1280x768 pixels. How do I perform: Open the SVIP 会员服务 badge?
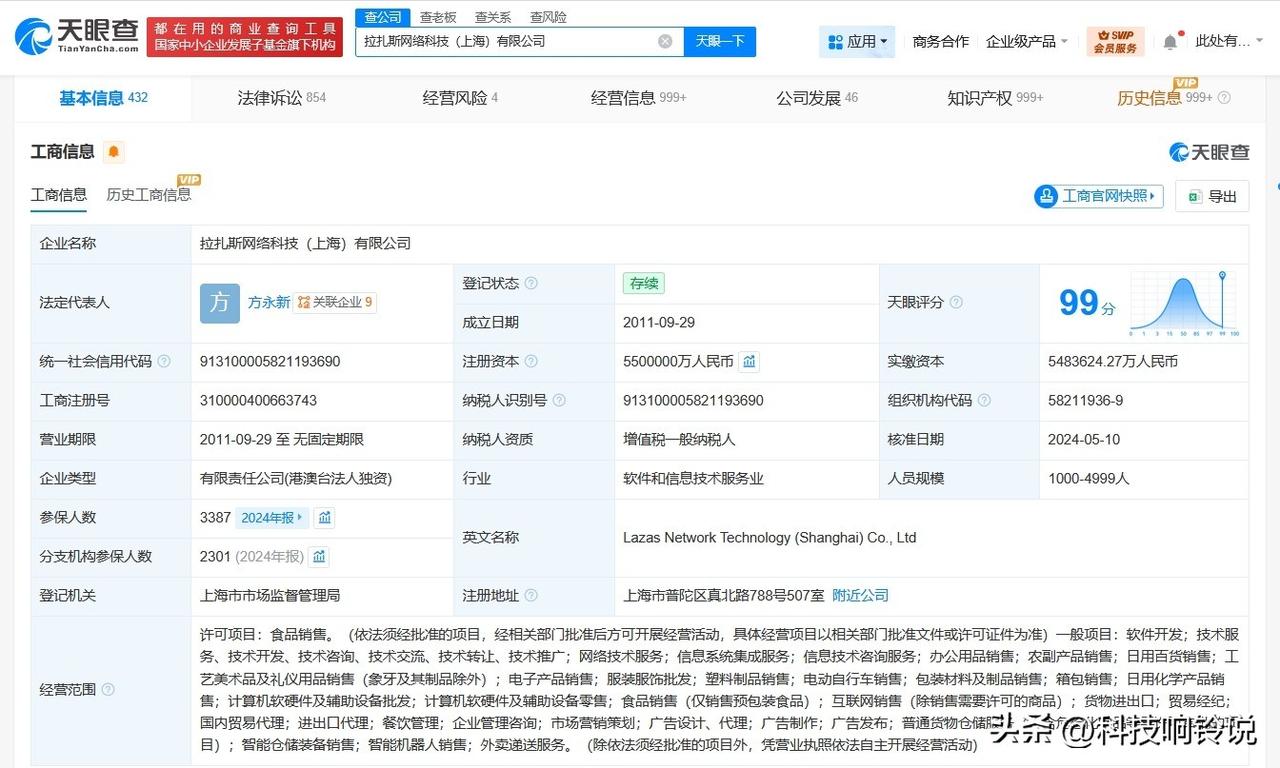coord(1115,41)
